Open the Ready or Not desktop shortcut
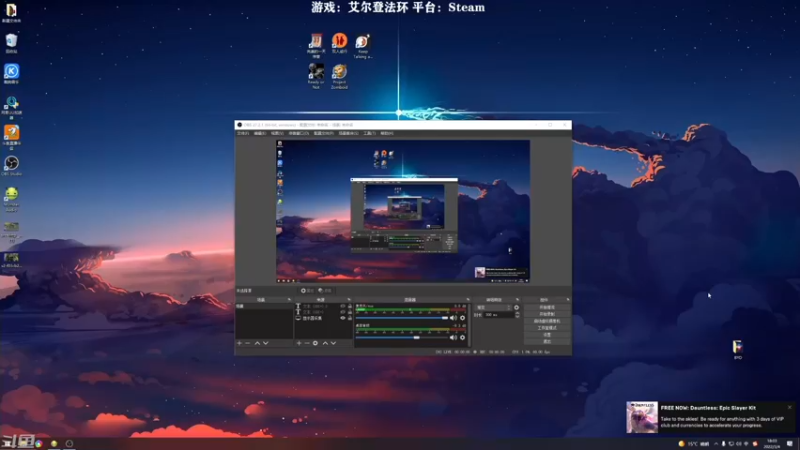Viewport: 800px width, 450px height. (316, 76)
